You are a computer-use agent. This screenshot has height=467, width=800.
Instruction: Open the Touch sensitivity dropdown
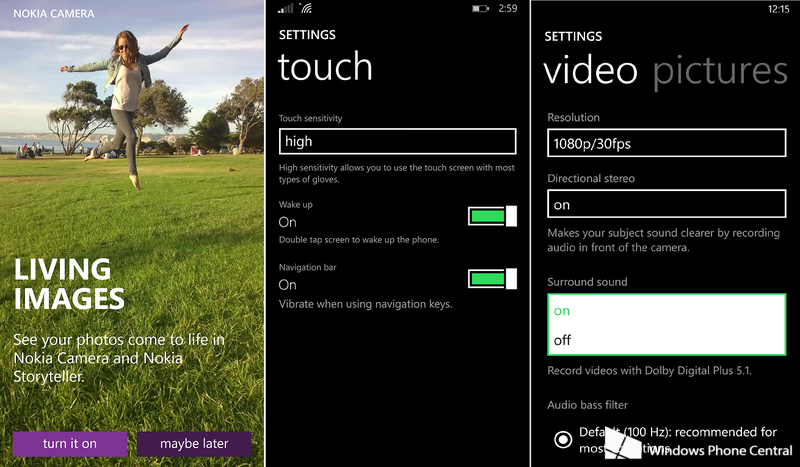click(x=397, y=141)
